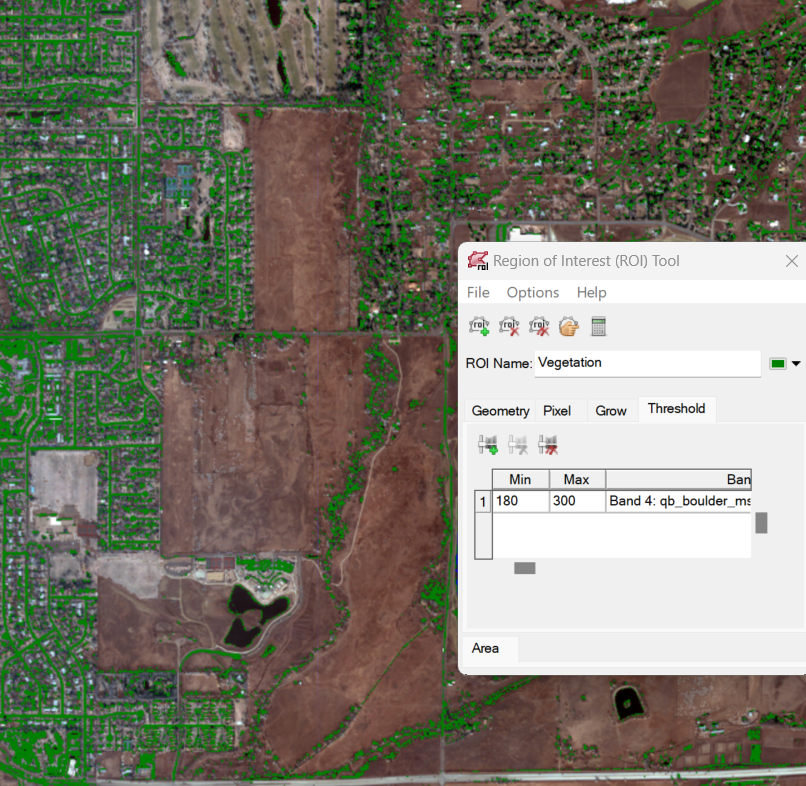Click the Remove ROI icon
This screenshot has width=806, height=786.
(509, 326)
